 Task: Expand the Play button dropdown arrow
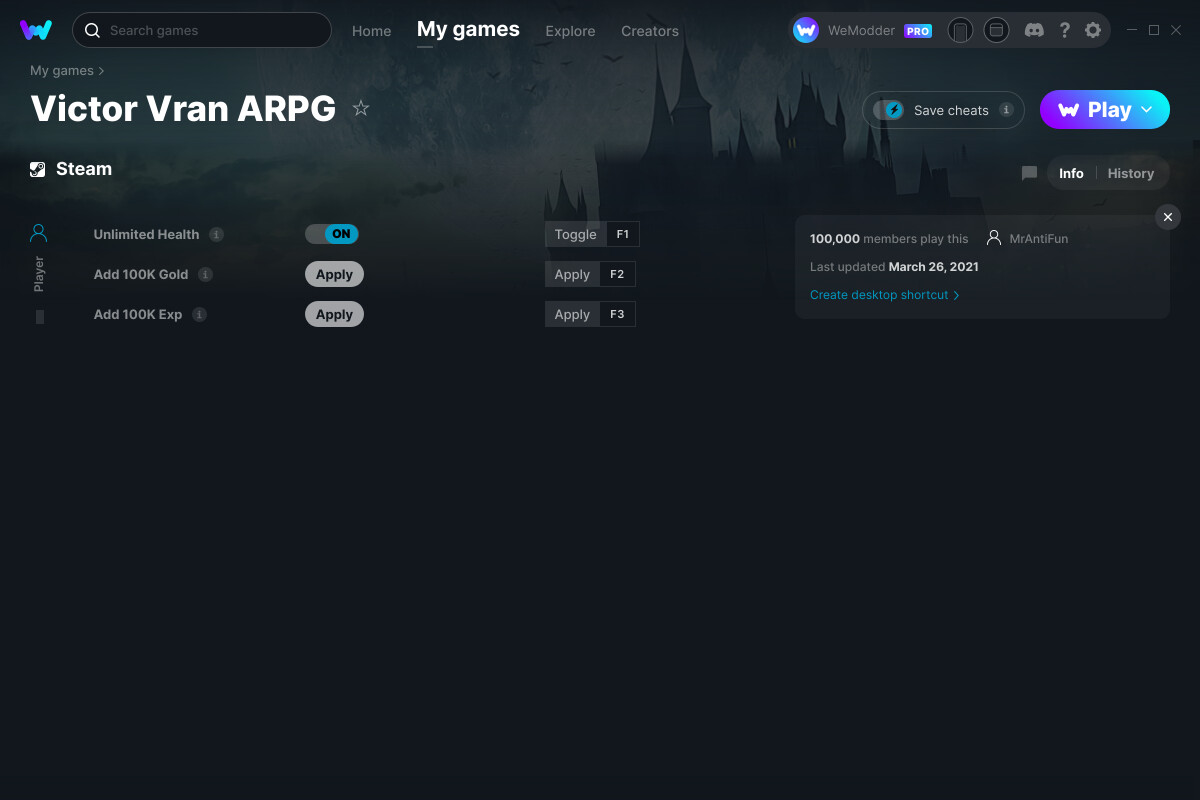[x=1147, y=109]
